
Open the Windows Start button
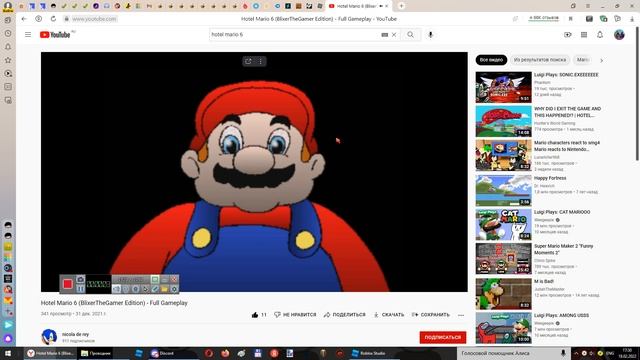(x=8, y=353)
